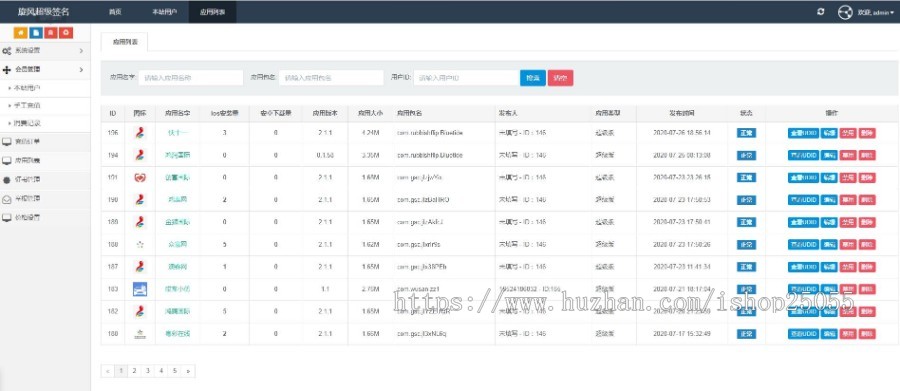The height and width of the screenshot is (391, 900).
Task: Expand the first sidebar menu chevron
Action: click(81, 51)
